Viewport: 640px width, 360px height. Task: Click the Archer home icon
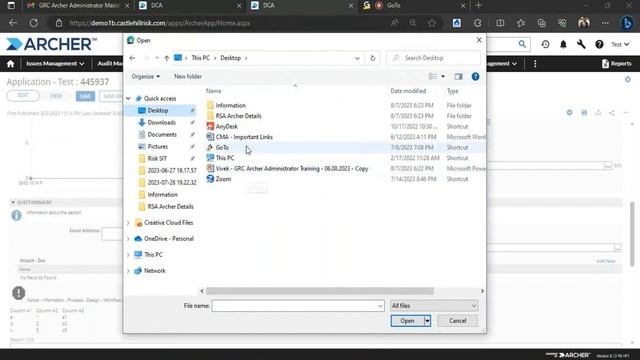11,64
